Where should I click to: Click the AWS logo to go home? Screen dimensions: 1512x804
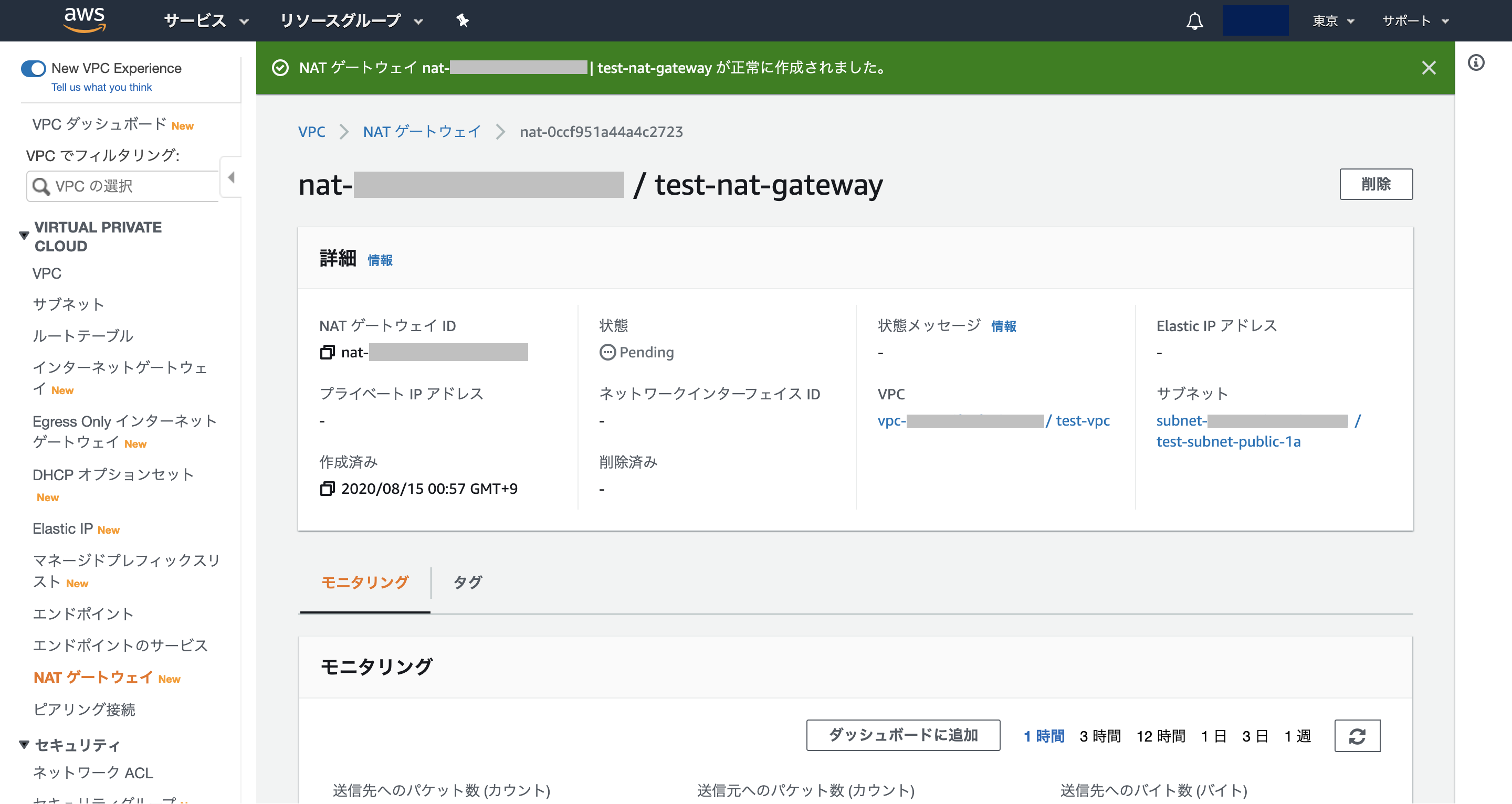[85, 19]
